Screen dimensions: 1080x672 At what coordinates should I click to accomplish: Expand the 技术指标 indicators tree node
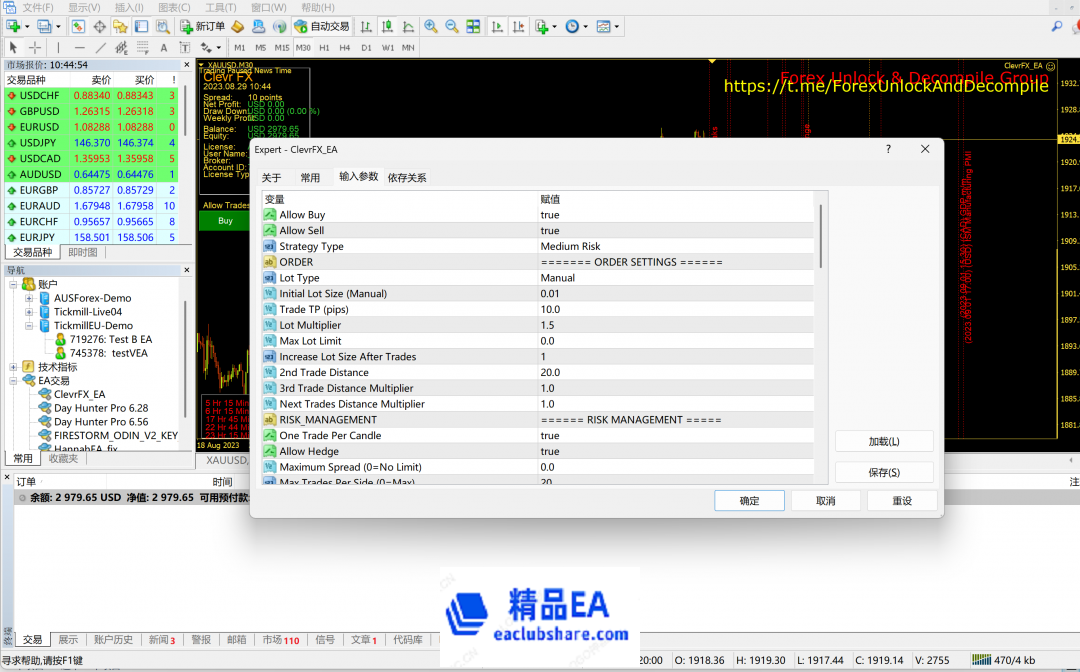pyautogui.click(x=14, y=367)
